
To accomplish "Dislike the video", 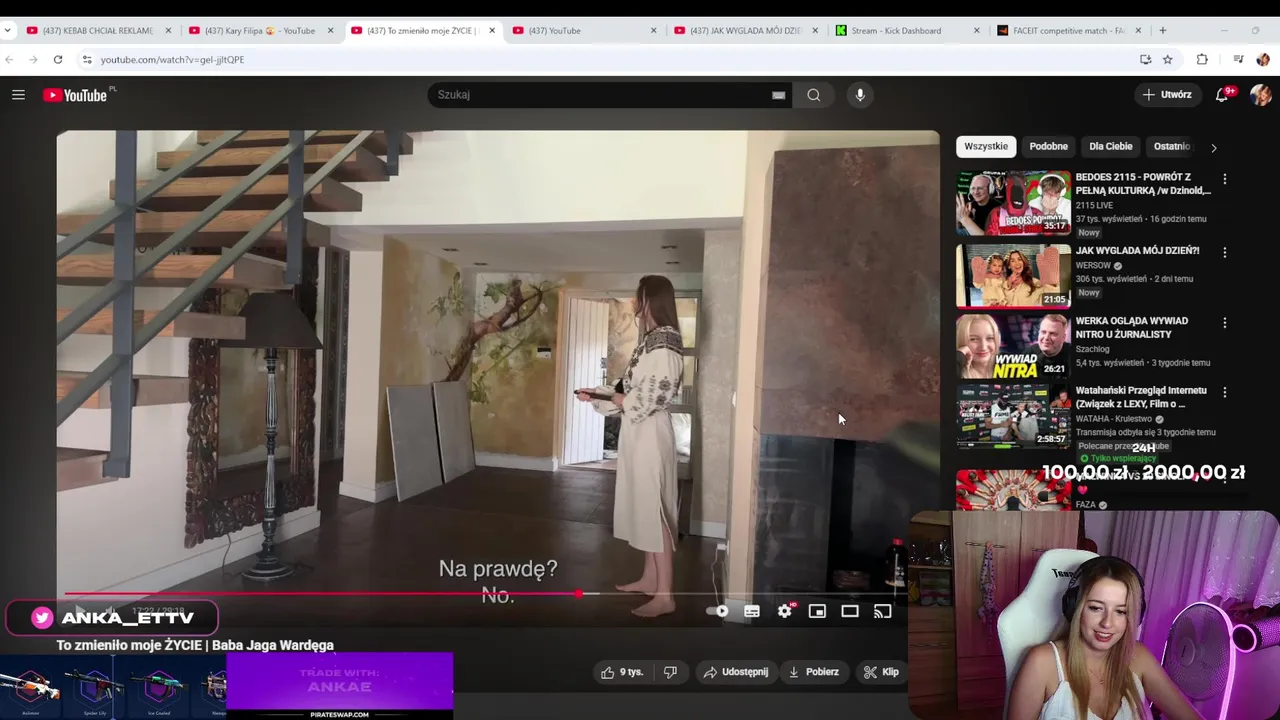I will (670, 672).
